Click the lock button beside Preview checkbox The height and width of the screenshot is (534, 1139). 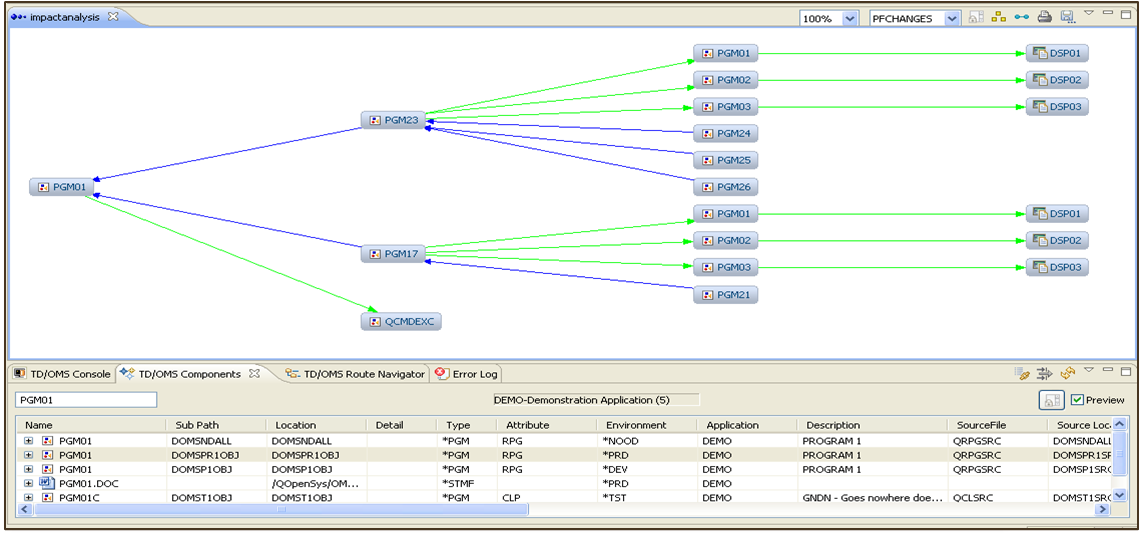(1052, 400)
